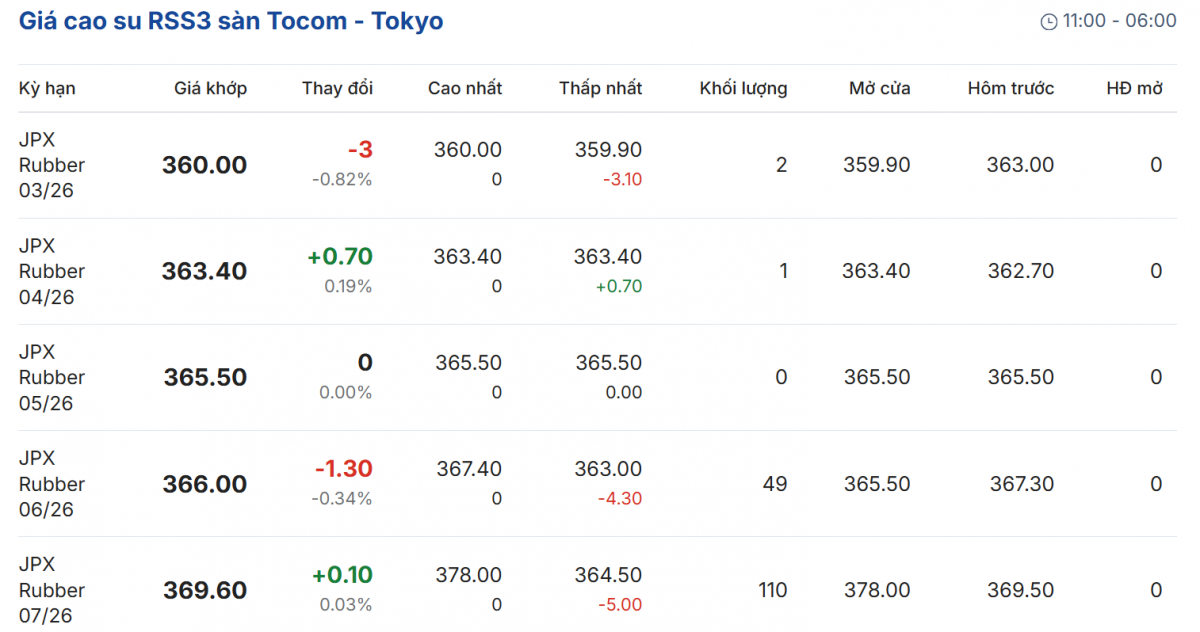Click the 11:00 - 06:00 time range

1119,21
